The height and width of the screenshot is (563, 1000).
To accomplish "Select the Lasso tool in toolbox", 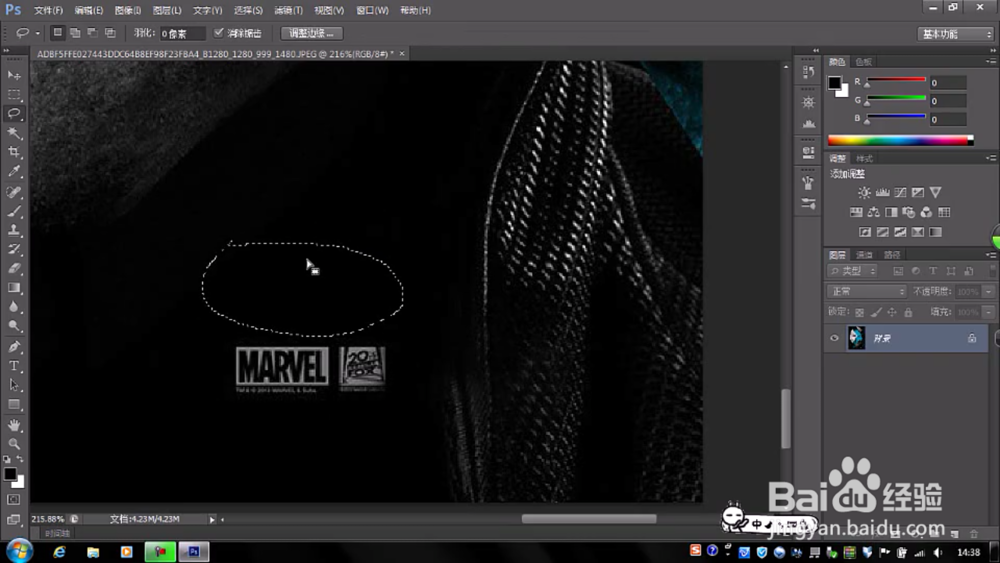I will coord(14,113).
